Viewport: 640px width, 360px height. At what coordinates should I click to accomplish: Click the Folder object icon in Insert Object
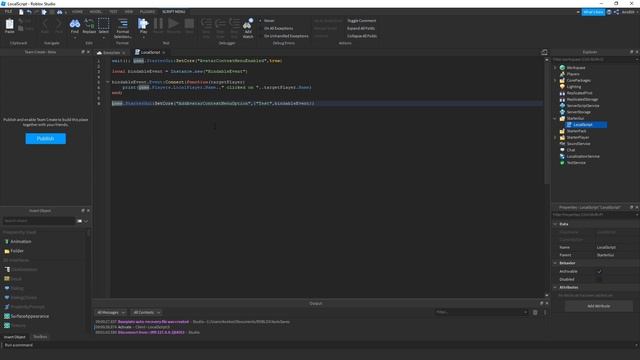point(7,251)
